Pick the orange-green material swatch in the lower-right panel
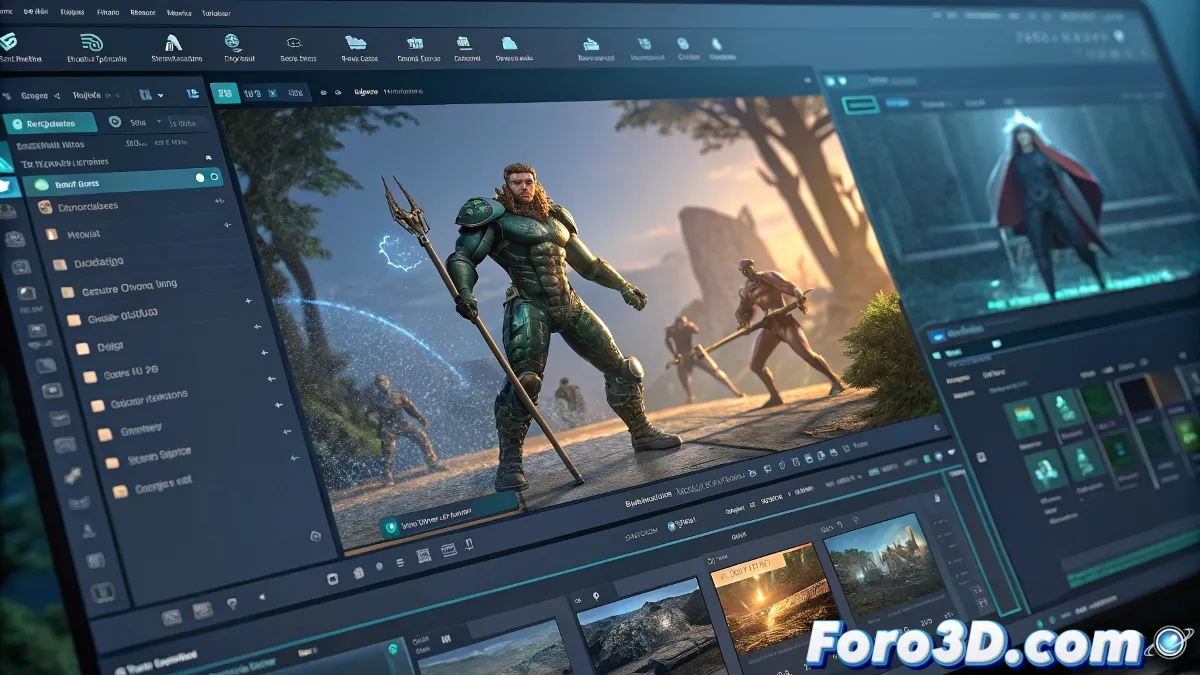 pos(1026,417)
